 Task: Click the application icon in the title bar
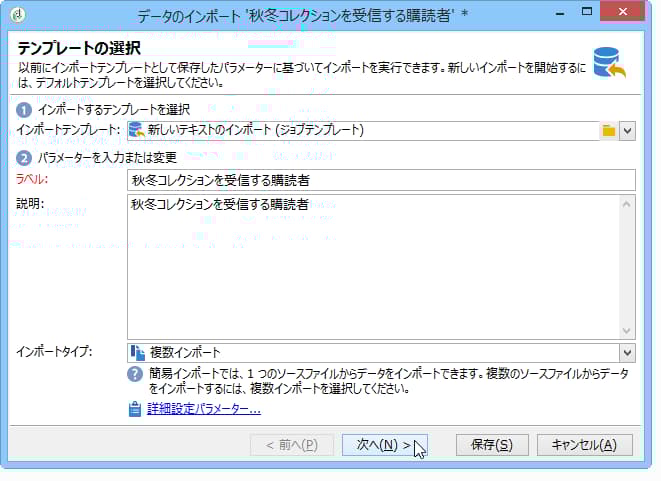[18, 15]
